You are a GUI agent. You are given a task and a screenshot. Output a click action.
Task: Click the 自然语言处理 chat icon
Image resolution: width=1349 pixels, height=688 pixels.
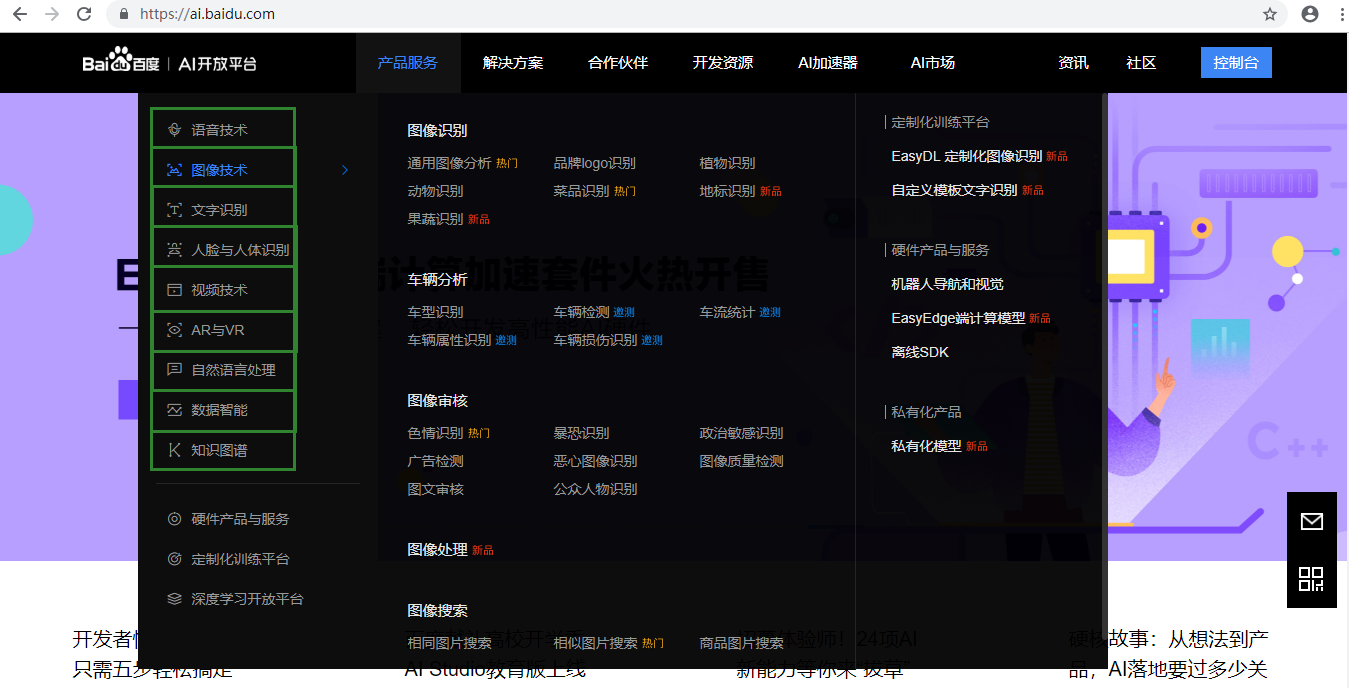[174, 370]
